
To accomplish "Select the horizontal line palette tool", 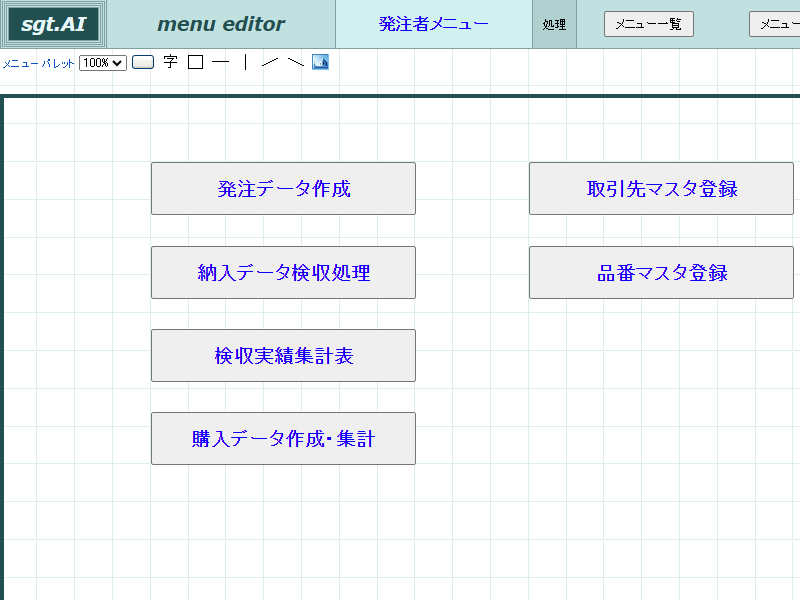I will [220, 62].
